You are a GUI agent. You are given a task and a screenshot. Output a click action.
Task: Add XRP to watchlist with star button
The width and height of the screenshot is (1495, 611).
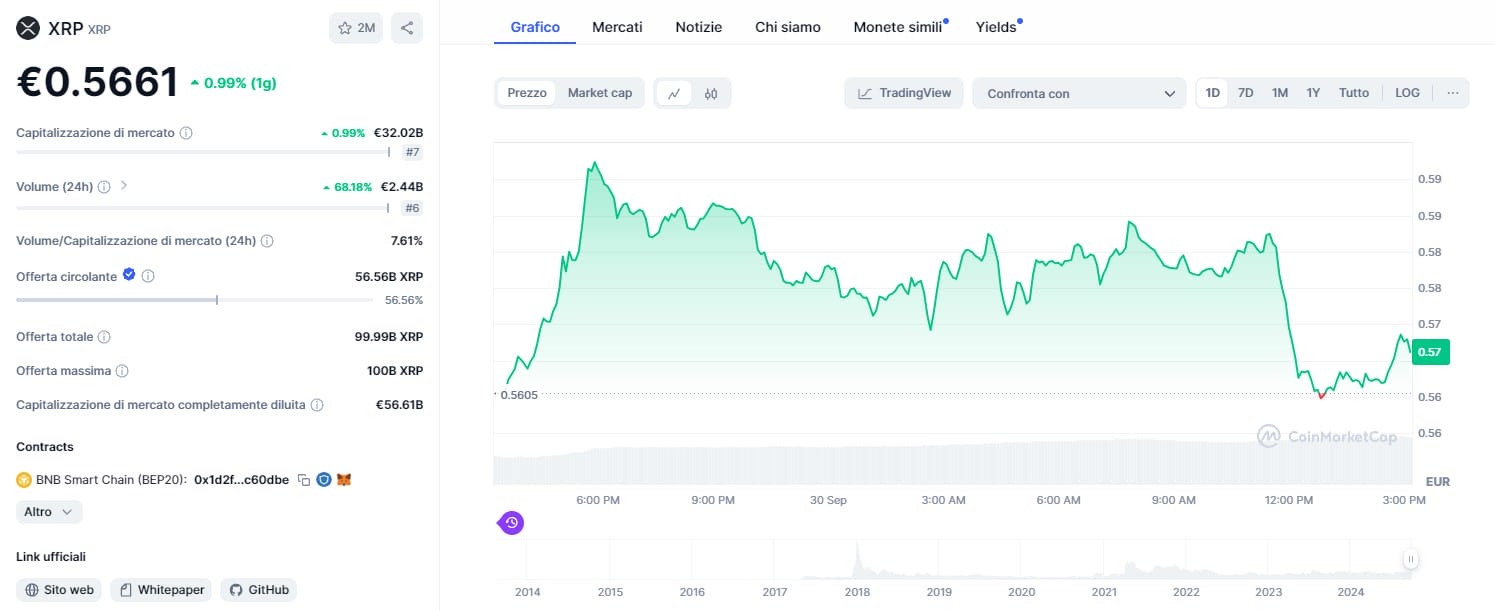[x=355, y=28]
